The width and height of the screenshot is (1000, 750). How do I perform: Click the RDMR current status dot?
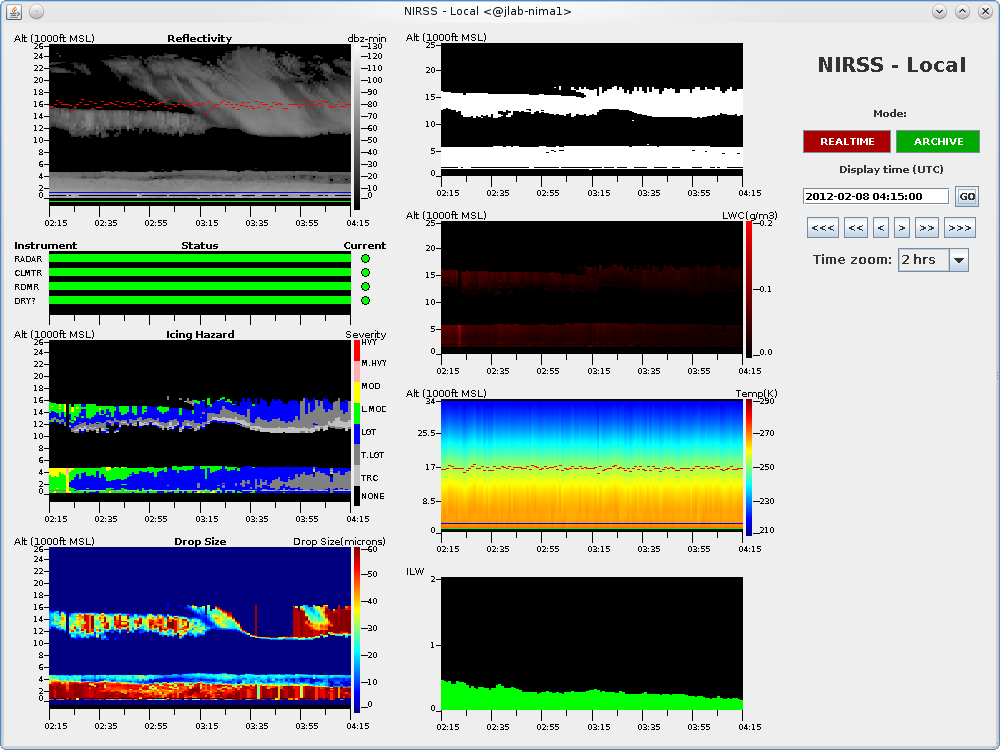(365, 286)
